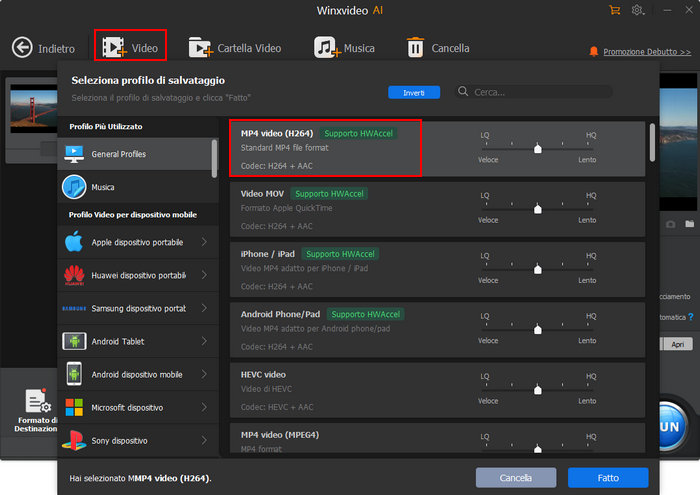Image resolution: width=700 pixels, height=495 pixels.
Task: Expand Huawei dispositivo portabile list
Action: click(135, 275)
